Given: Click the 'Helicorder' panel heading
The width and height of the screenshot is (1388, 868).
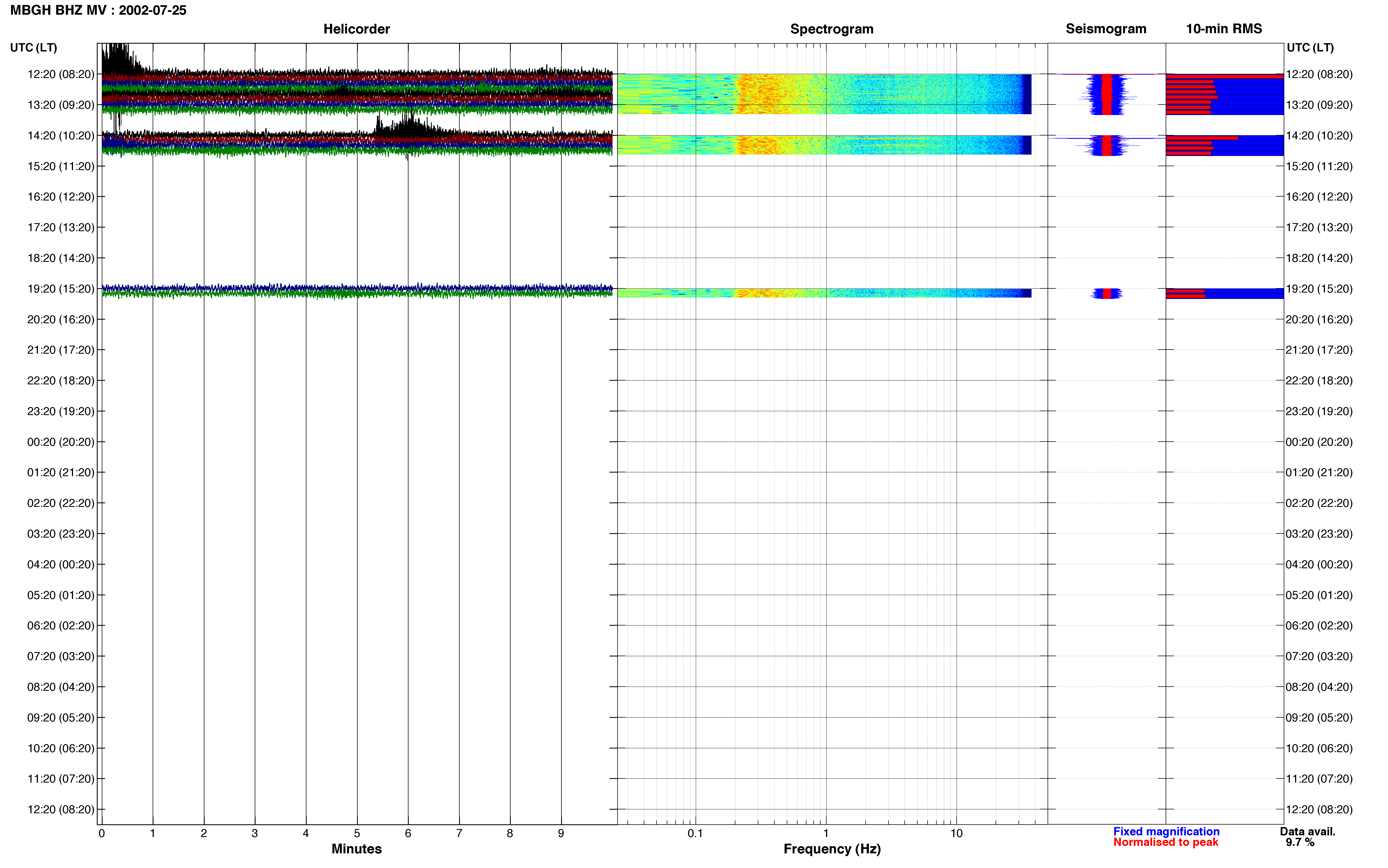Looking at the screenshot, I should 356,29.
